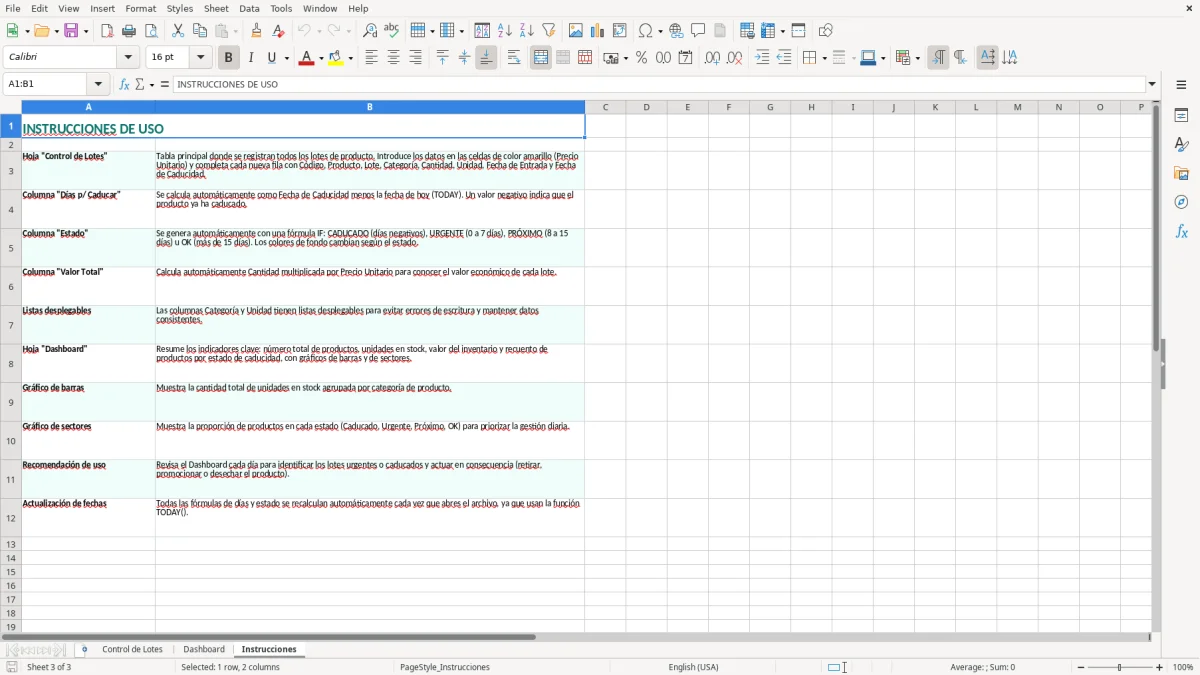Viewport: 1200px width, 675px height.
Task: Sort ascending A to Z
Action: 504,31
